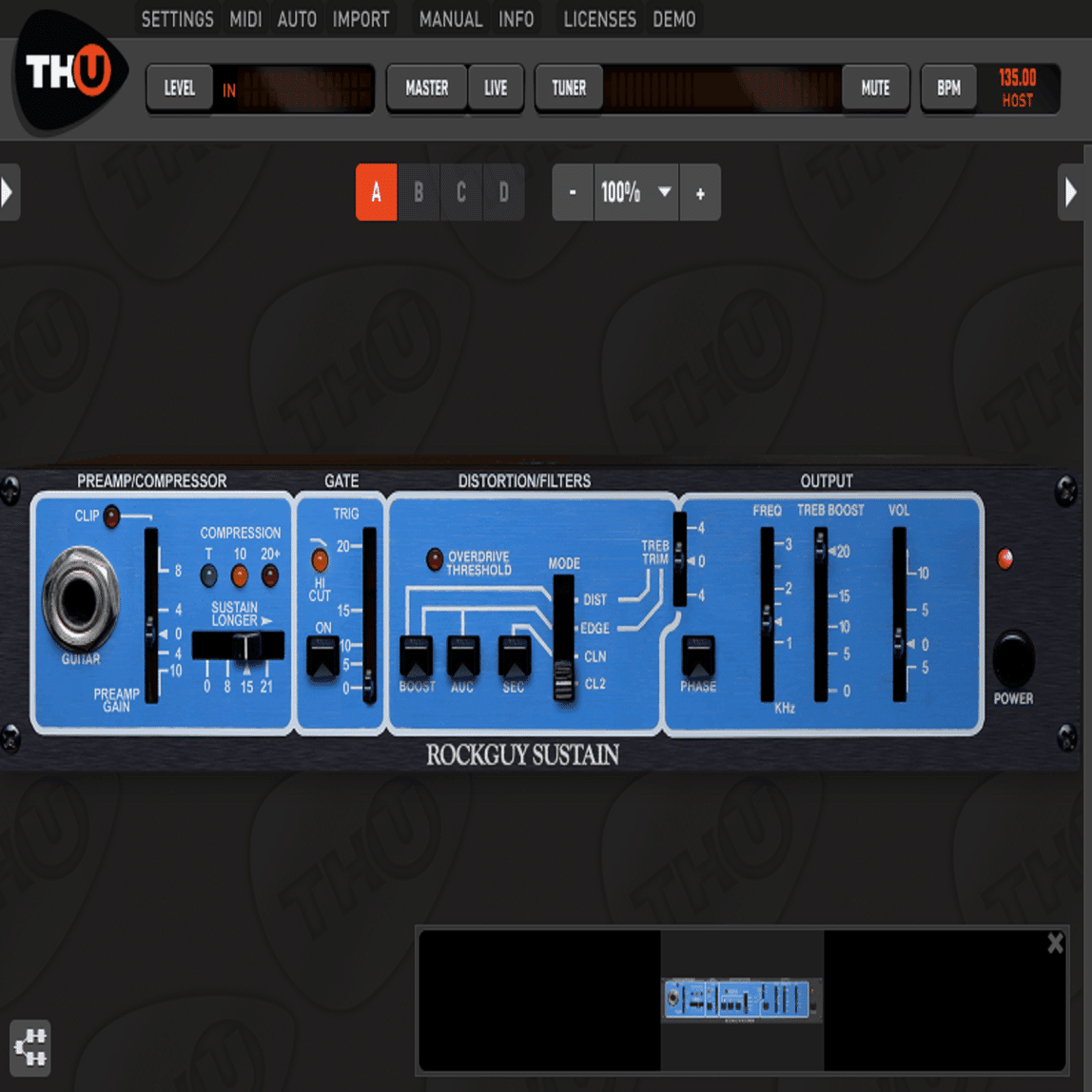
Task: Open the TUNER
Action: (x=569, y=88)
